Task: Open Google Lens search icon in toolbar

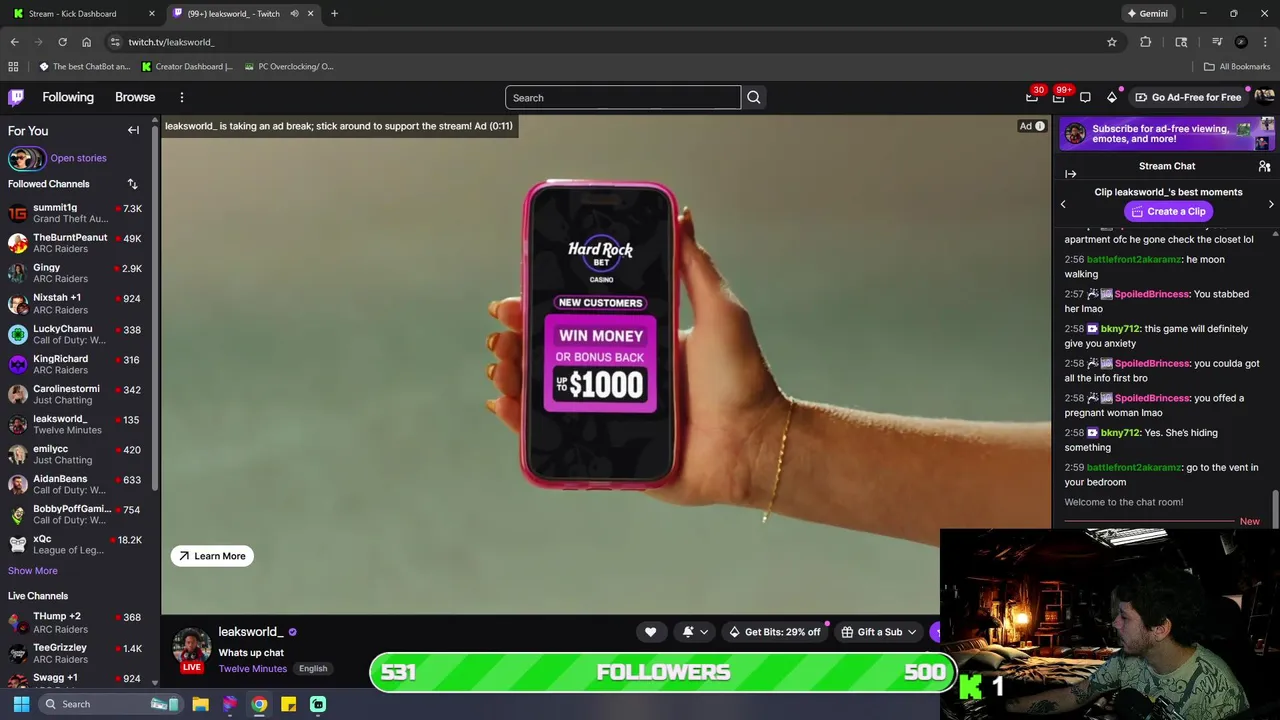Action: (1181, 42)
